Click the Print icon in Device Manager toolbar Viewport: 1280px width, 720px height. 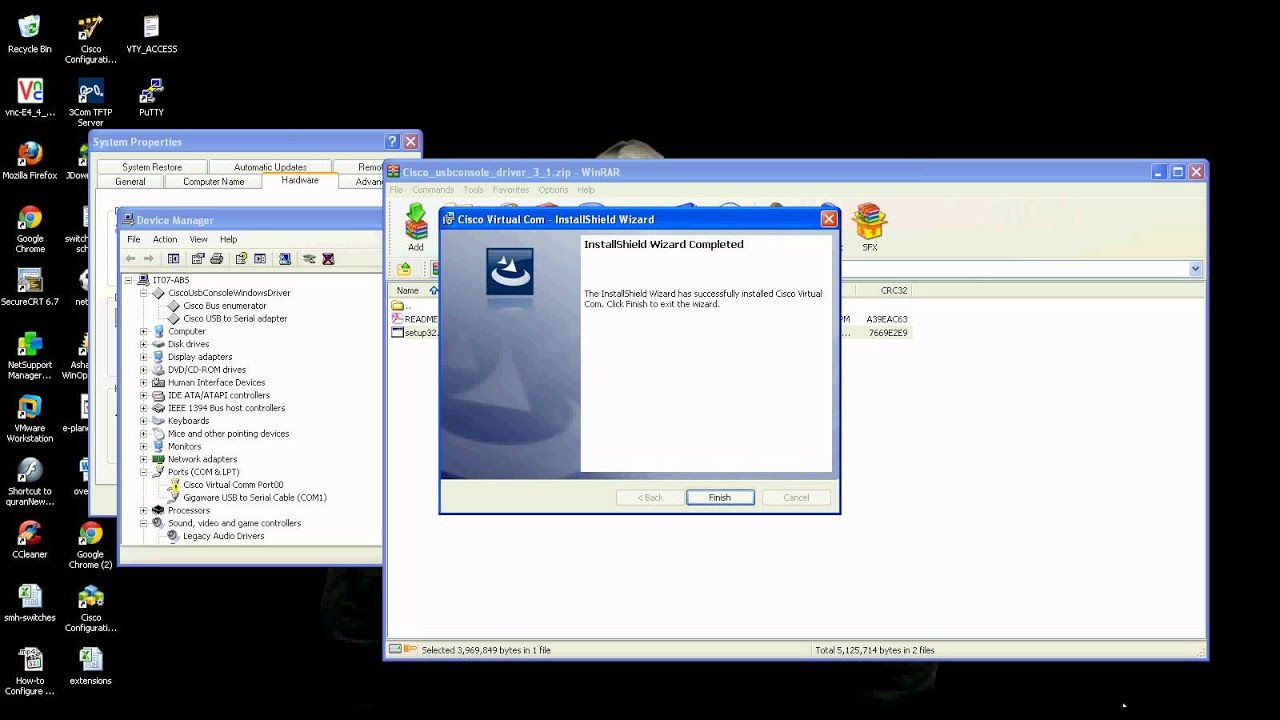click(216, 258)
